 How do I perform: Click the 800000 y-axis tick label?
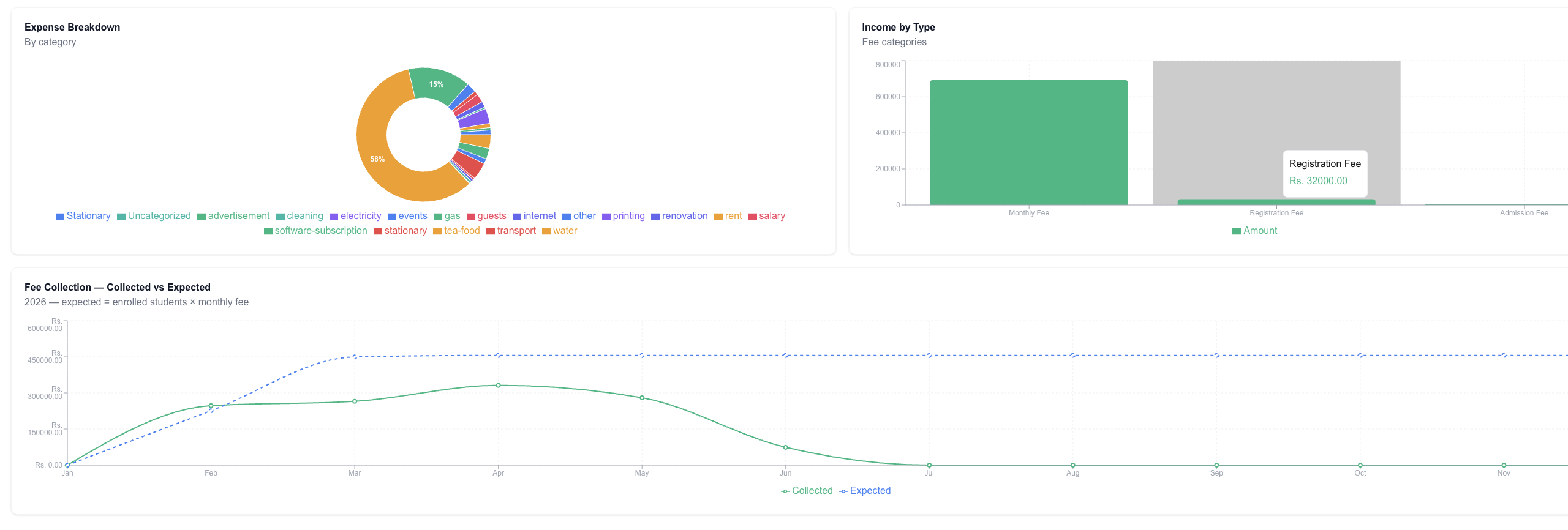click(888, 65)
